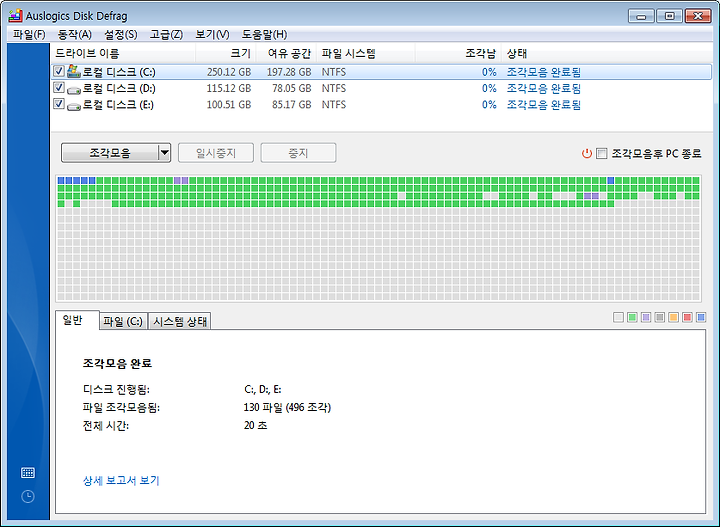
Task: Open the 설정(S) menu
Action: point(120,34)
